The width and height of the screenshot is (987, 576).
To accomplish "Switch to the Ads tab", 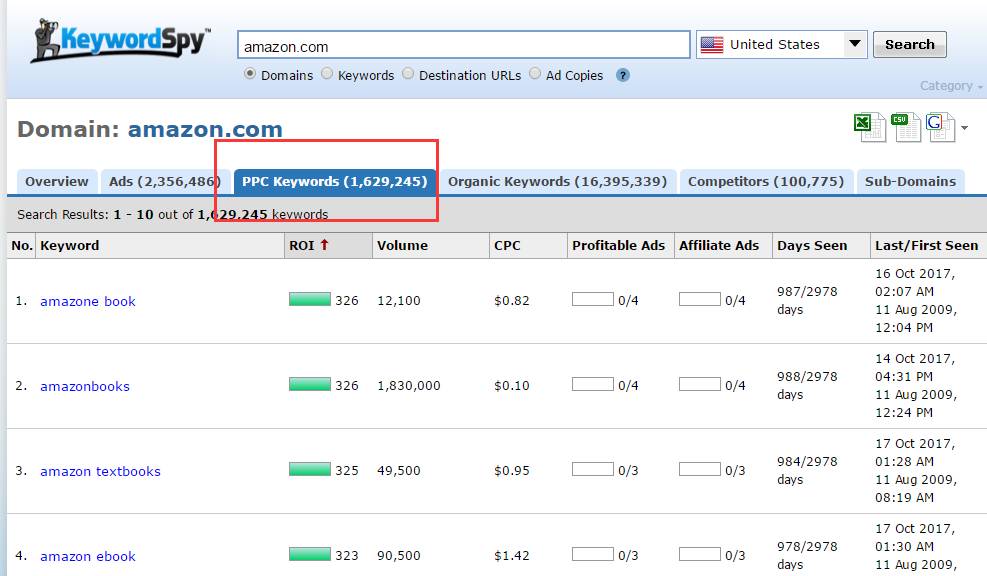I will [164, 181].
